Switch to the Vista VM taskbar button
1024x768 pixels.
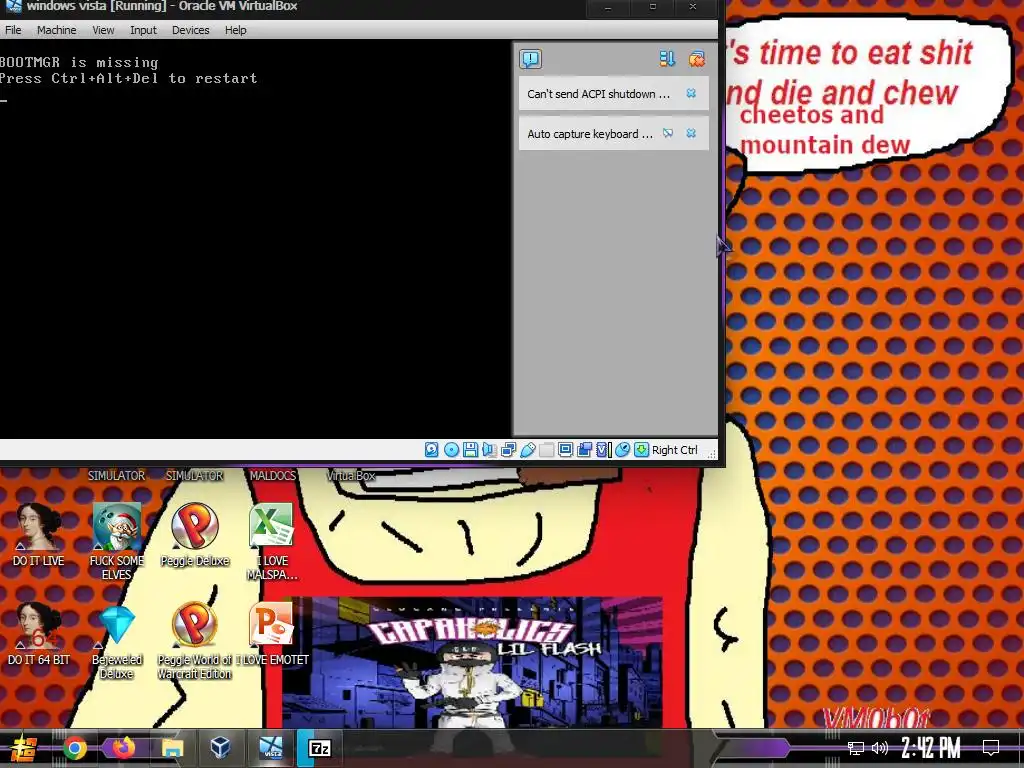point(271,748)
